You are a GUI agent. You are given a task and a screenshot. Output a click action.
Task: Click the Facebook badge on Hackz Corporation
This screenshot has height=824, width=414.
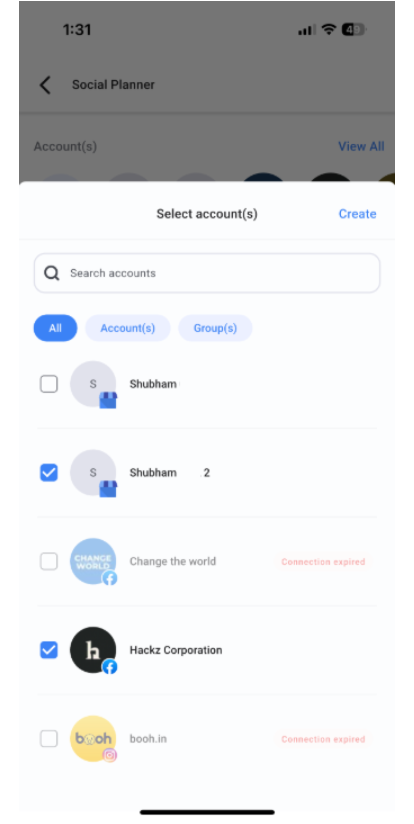tap(109, 667)
